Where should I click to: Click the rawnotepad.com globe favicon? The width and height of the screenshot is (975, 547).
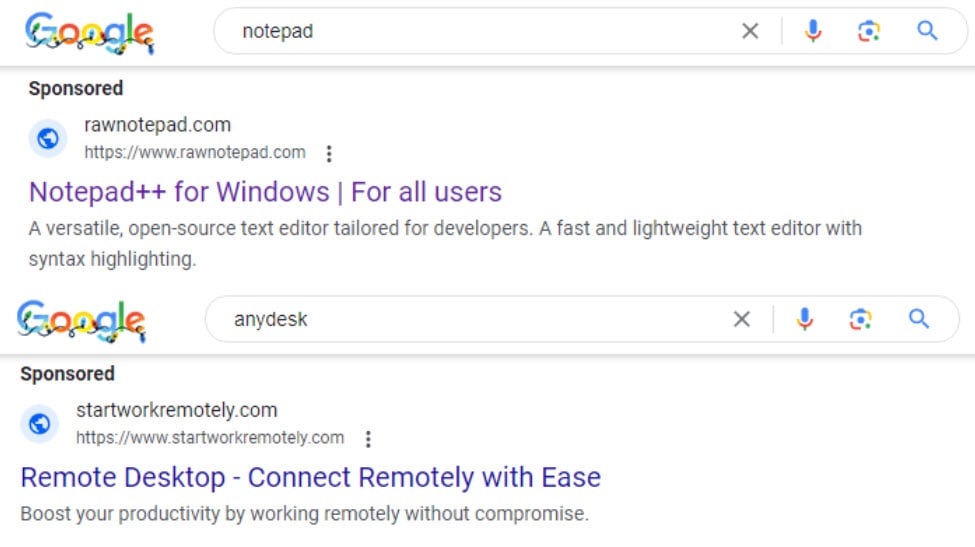coord(47,139)
